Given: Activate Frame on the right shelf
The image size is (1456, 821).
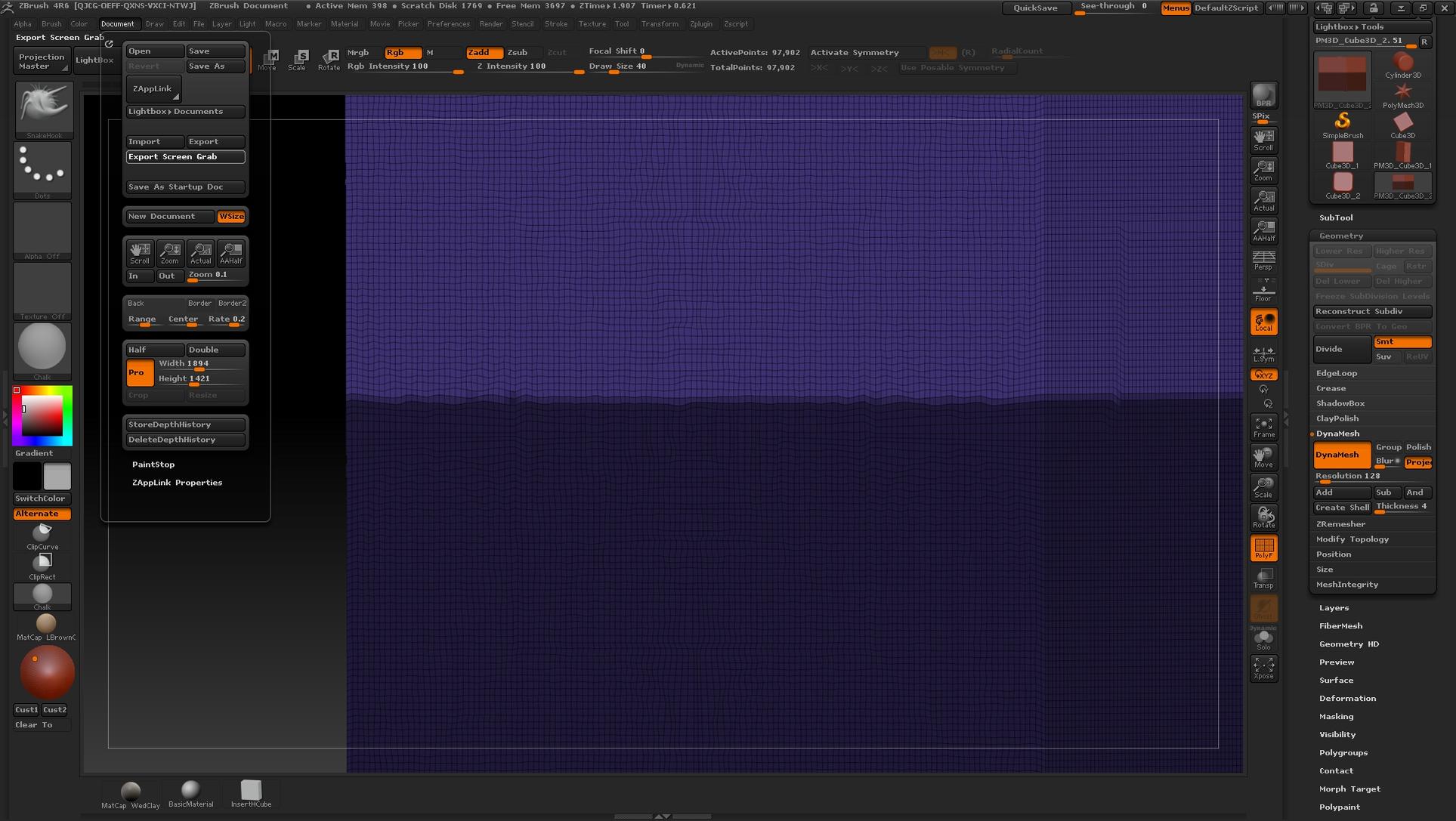Looking at the screenshot, I should click(1264, 427).
